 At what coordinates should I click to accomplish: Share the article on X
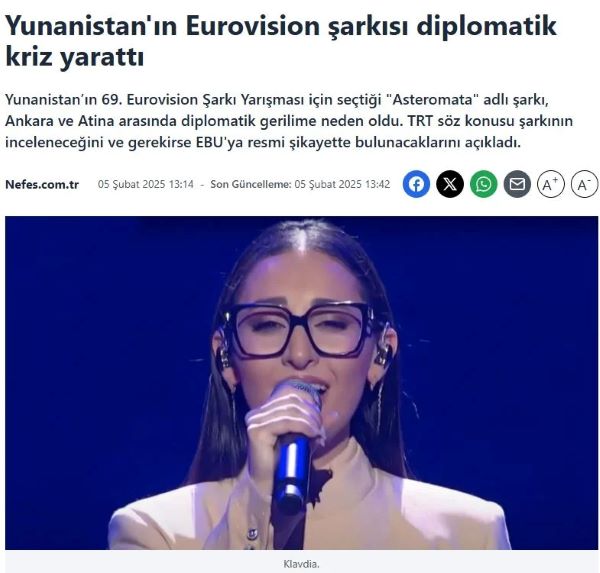(450, 184)
